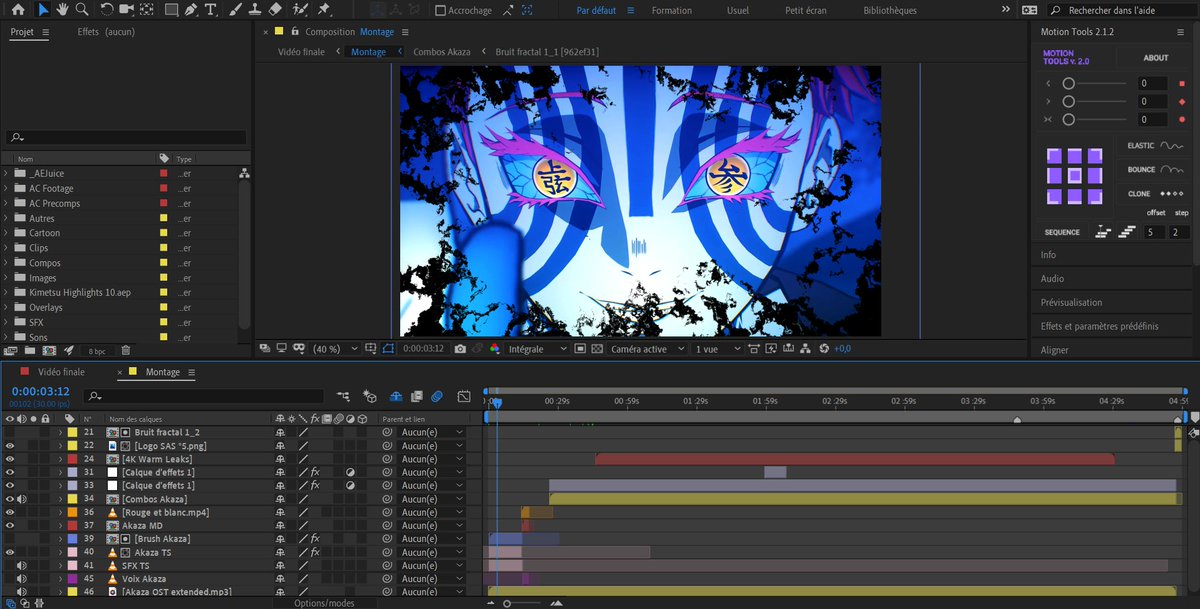Select the Rectangle shape tool

[x=172, y=10]
